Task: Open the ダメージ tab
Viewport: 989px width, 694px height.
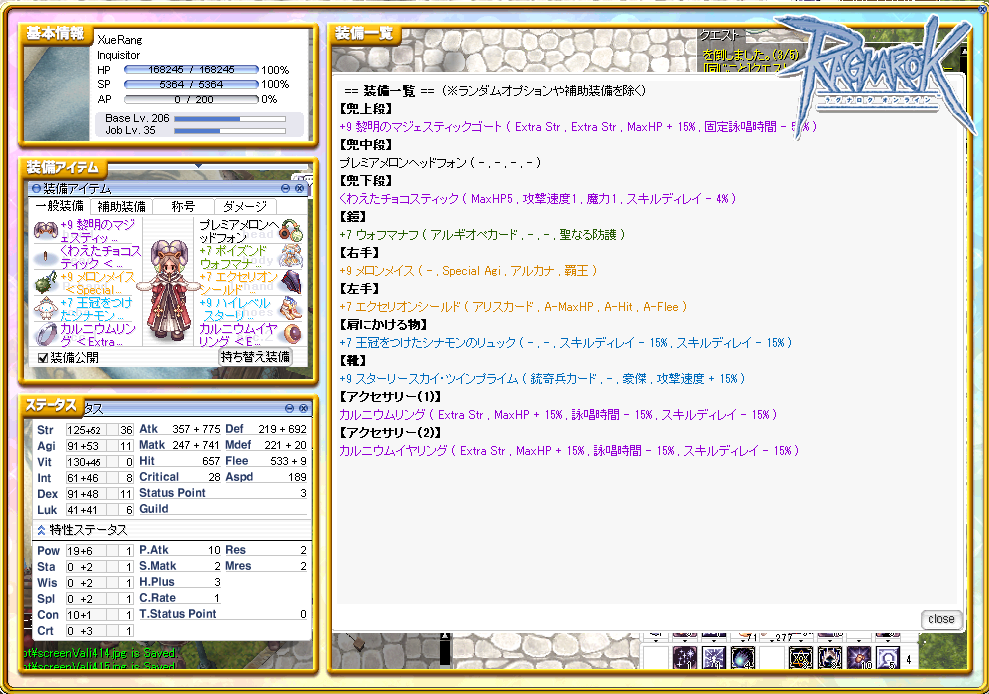Action: click(245, 206)
